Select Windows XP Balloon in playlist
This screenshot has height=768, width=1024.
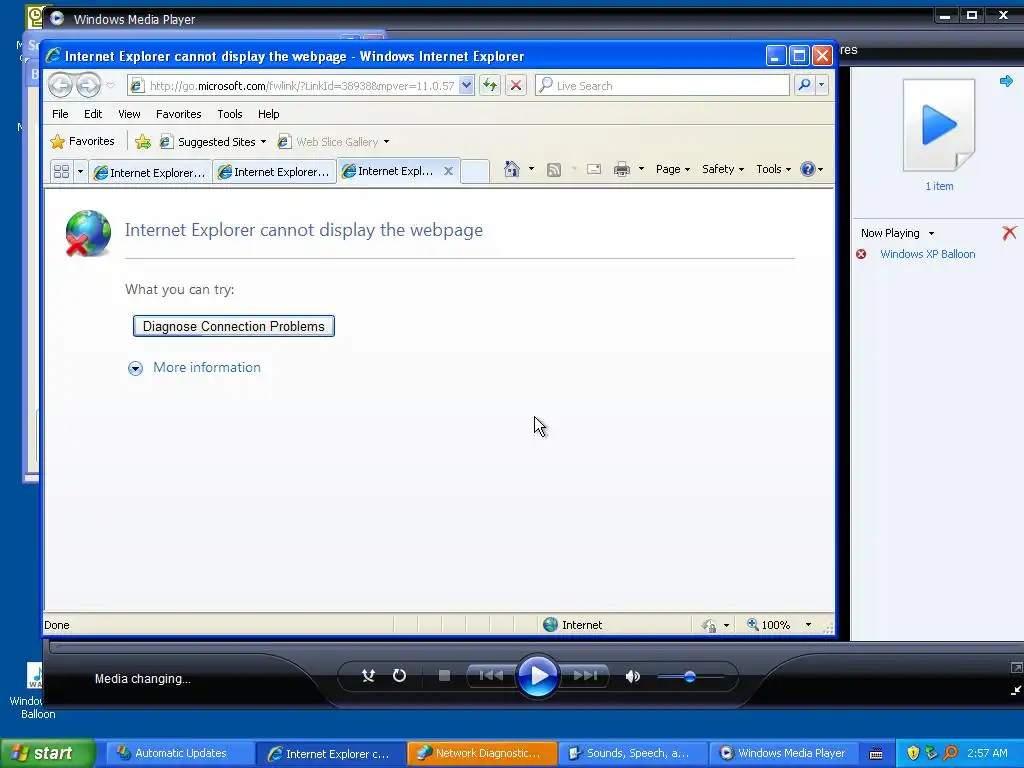tap(927, 254)
